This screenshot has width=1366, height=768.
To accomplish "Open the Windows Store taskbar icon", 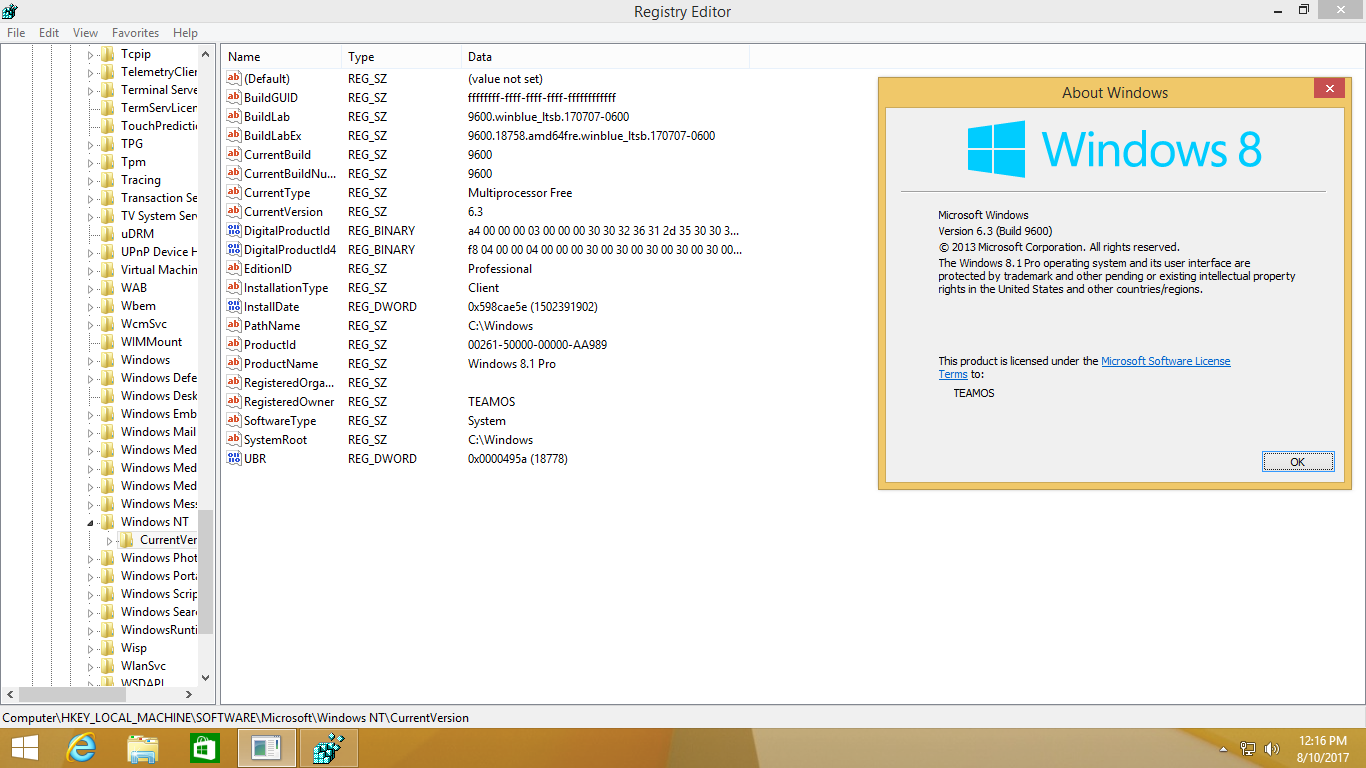I will click(204, 748).
